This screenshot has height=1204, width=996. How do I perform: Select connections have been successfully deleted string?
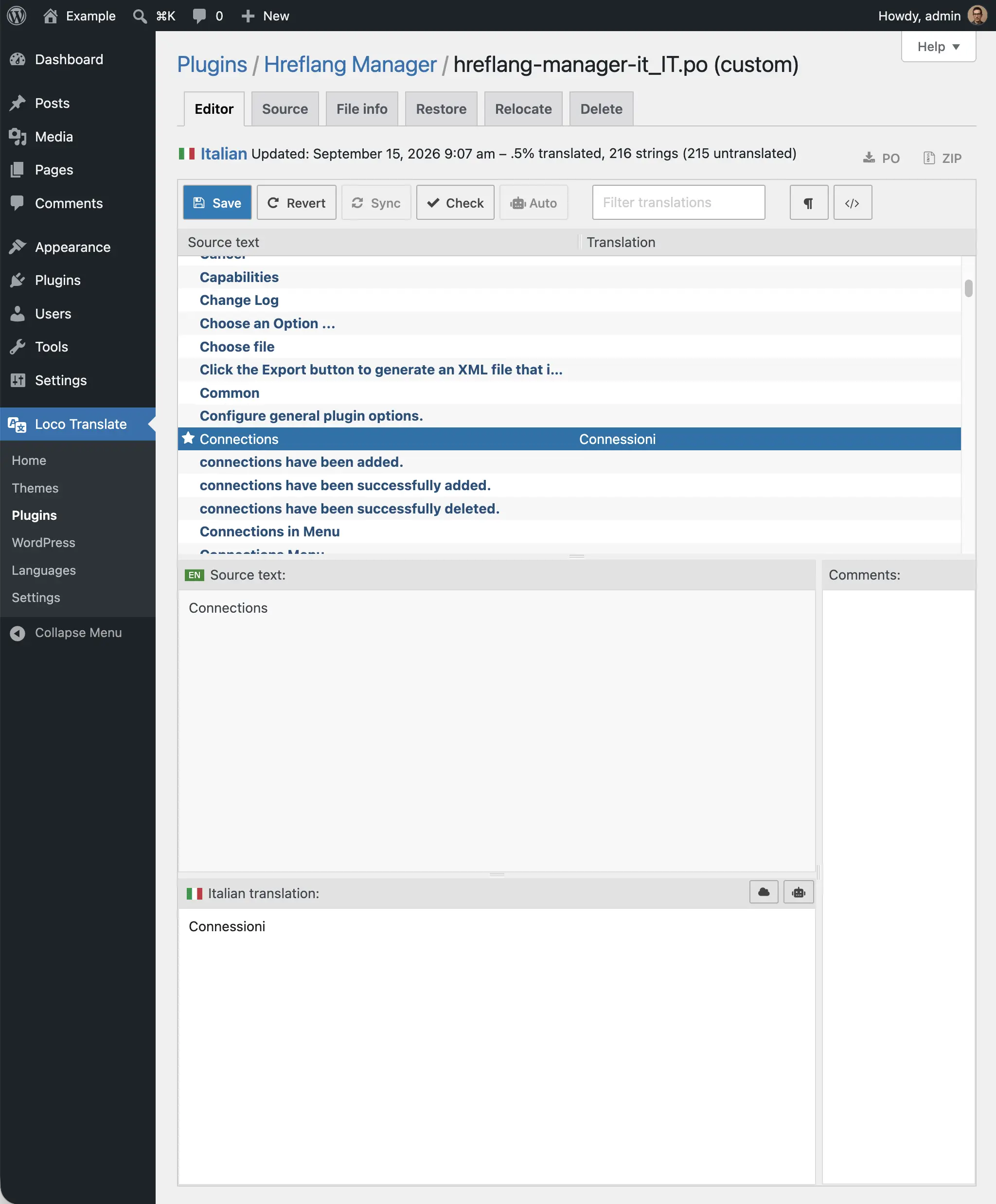pos(569,509)
